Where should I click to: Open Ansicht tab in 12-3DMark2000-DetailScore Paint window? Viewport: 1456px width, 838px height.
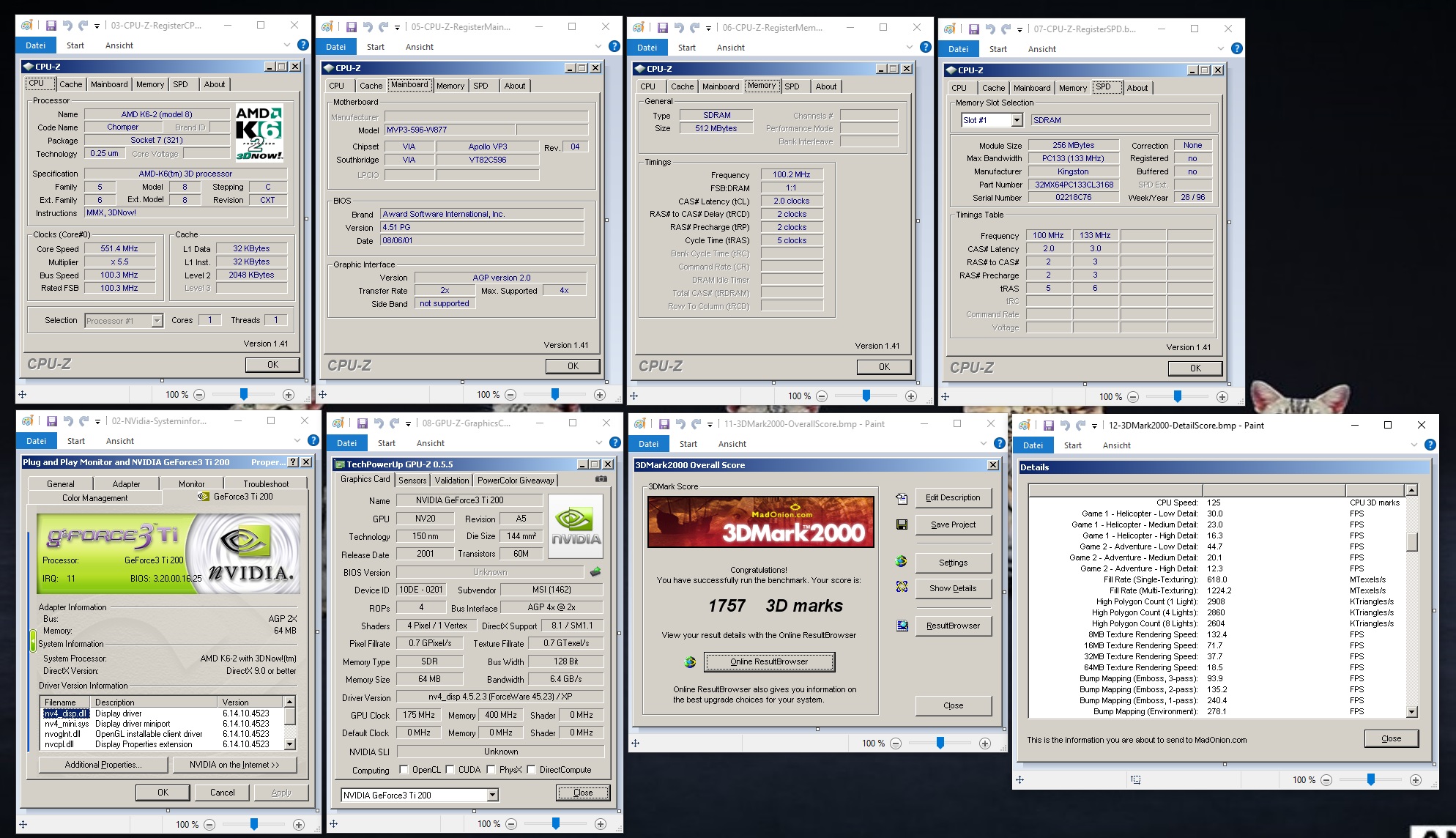[x=1116, y=445]
